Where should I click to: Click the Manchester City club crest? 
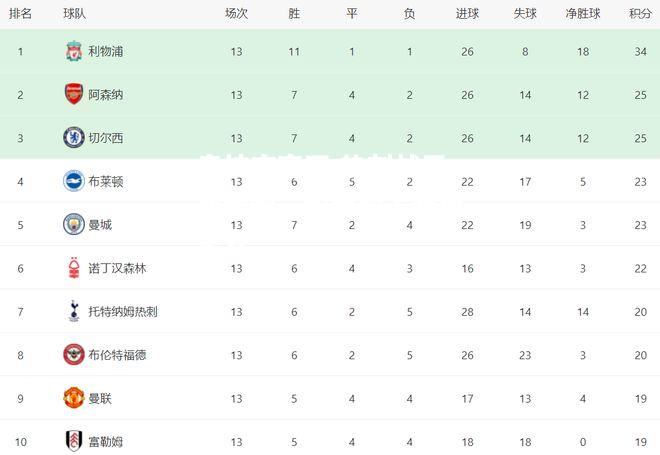tap(74, 224)
